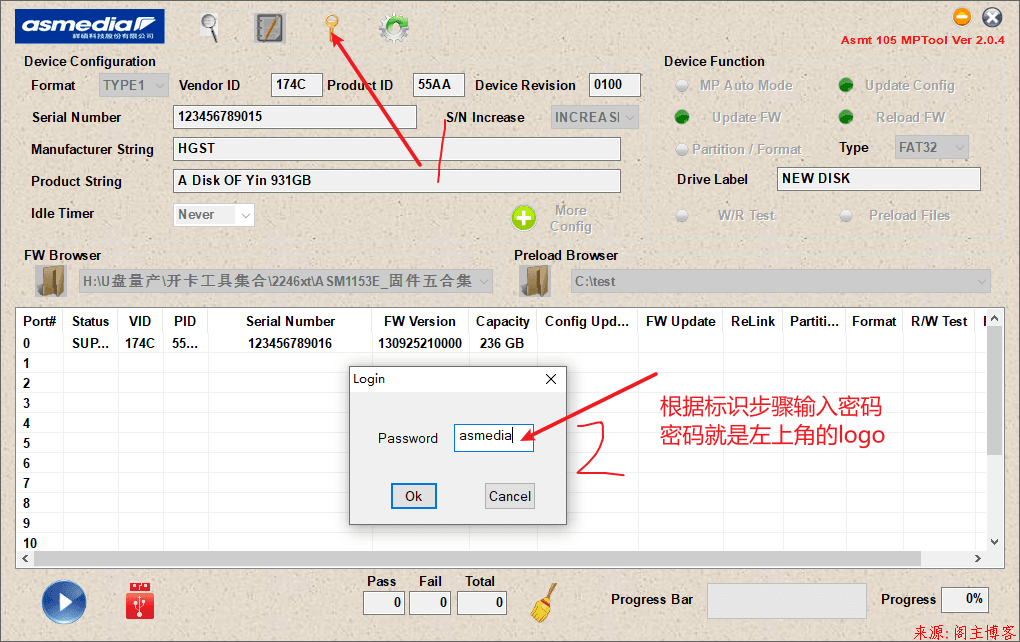The width and height of the screenshot is (1020, 642).
Task: Click the Password input field
Action: click(494, 436)
